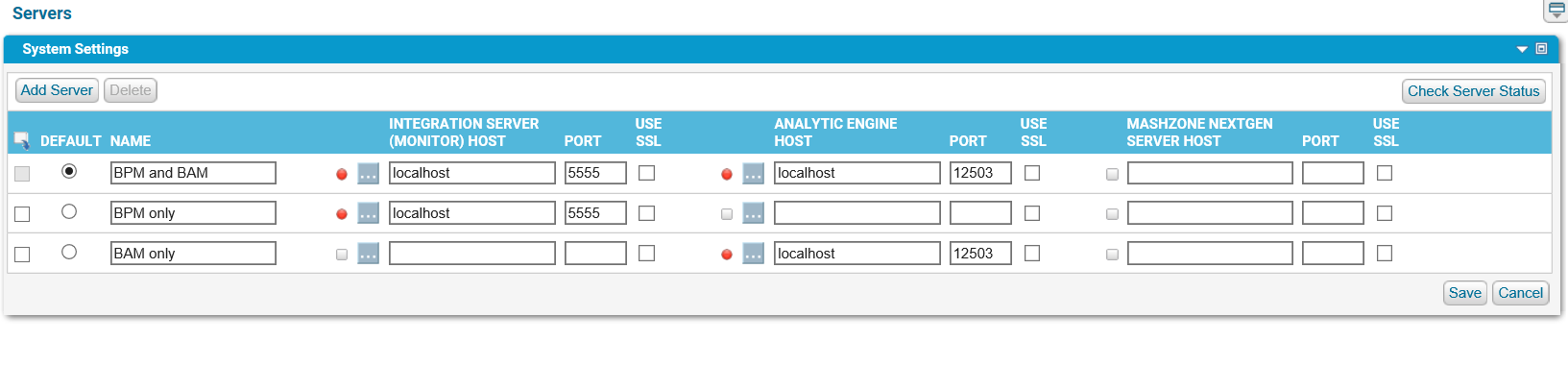This screenshot has width=1568, height=390.
Task: Edit Integration Server host for BPM and BAM
Action: tap(472, 173)
